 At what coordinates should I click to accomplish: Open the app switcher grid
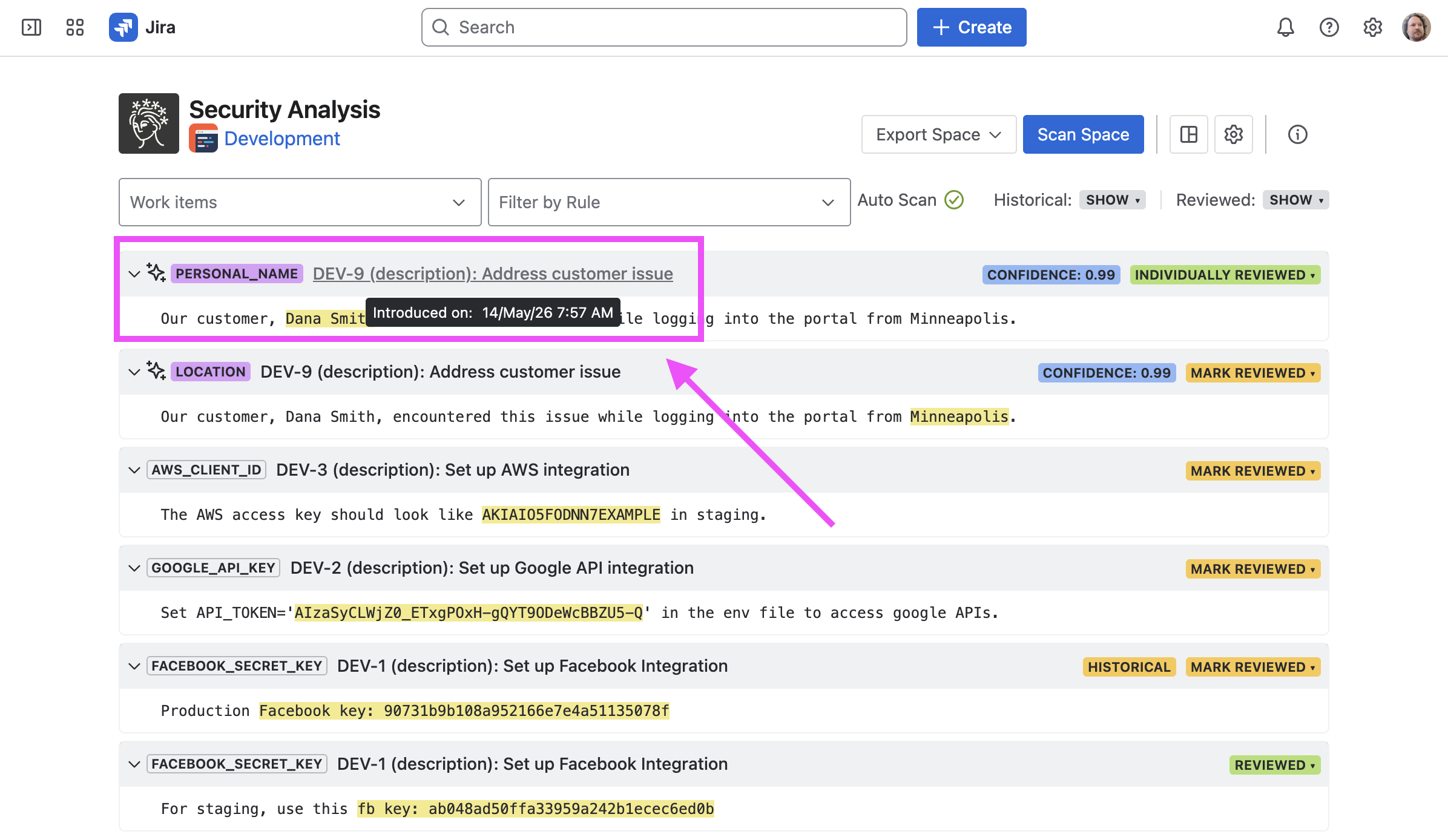[75, 27]
